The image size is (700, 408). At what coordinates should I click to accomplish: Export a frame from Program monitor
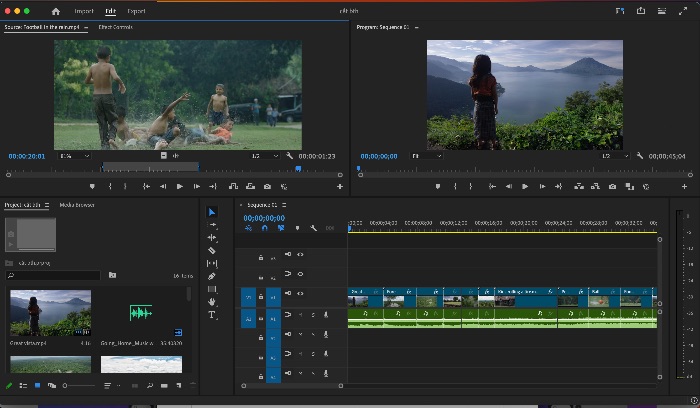[x=612, y=187]
